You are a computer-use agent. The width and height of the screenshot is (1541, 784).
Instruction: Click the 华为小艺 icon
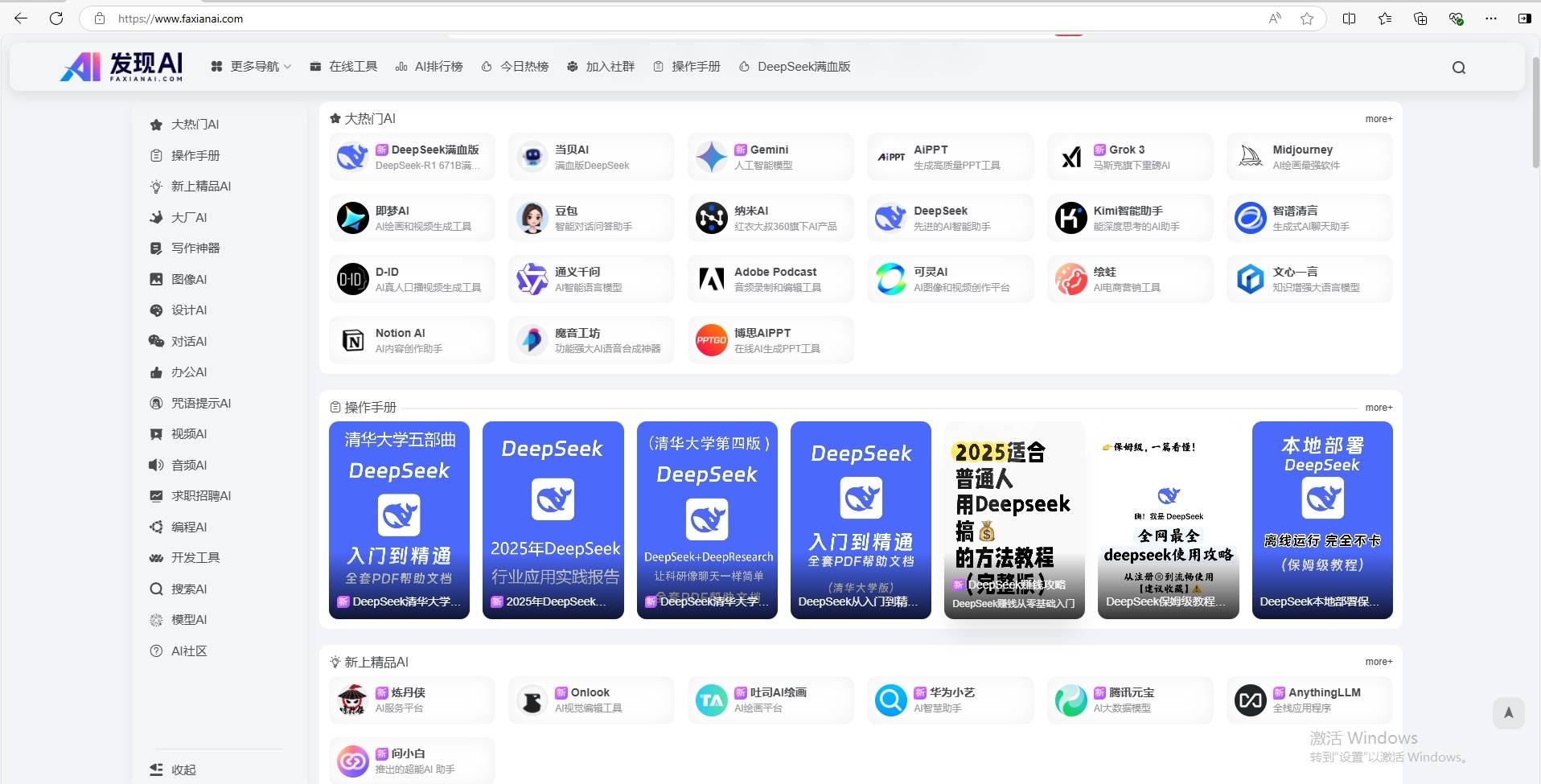tap(891, 700)
